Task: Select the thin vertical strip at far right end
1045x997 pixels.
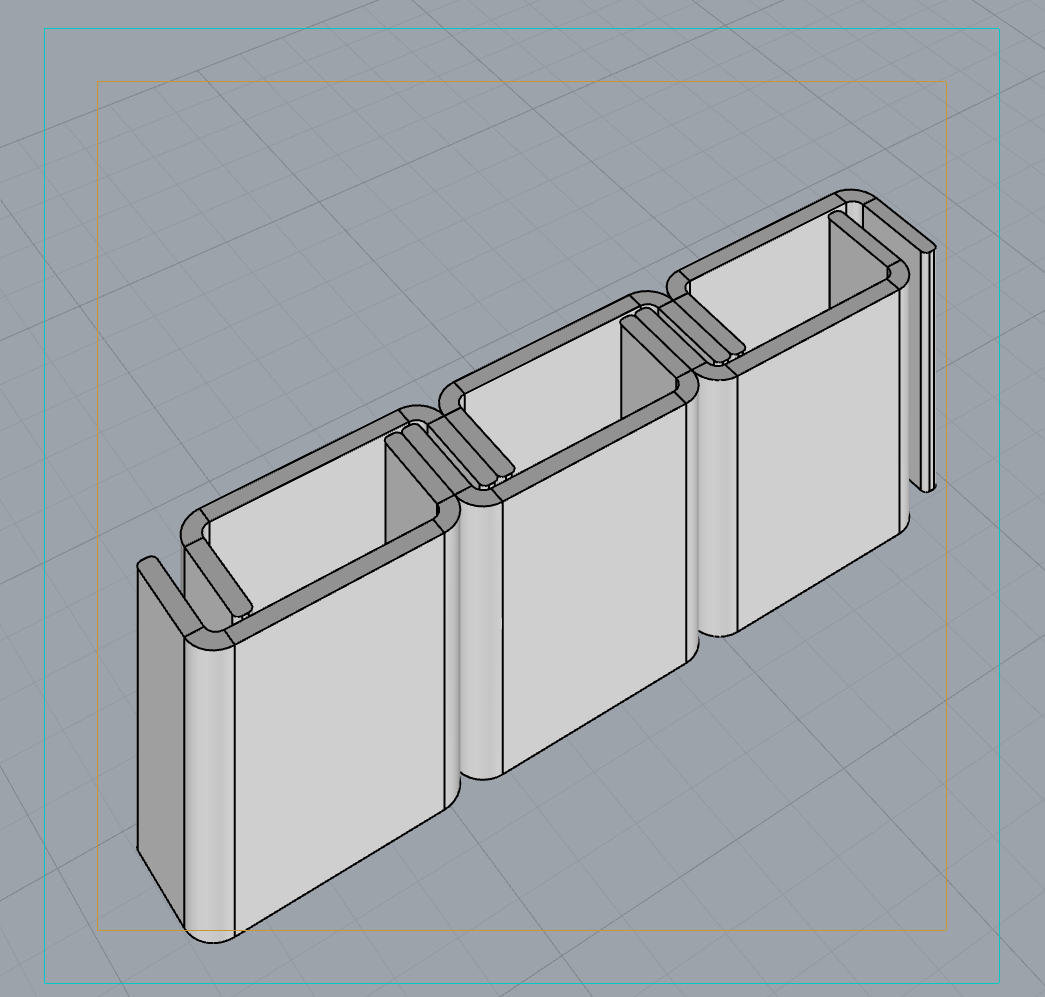Action: [926, 370]
